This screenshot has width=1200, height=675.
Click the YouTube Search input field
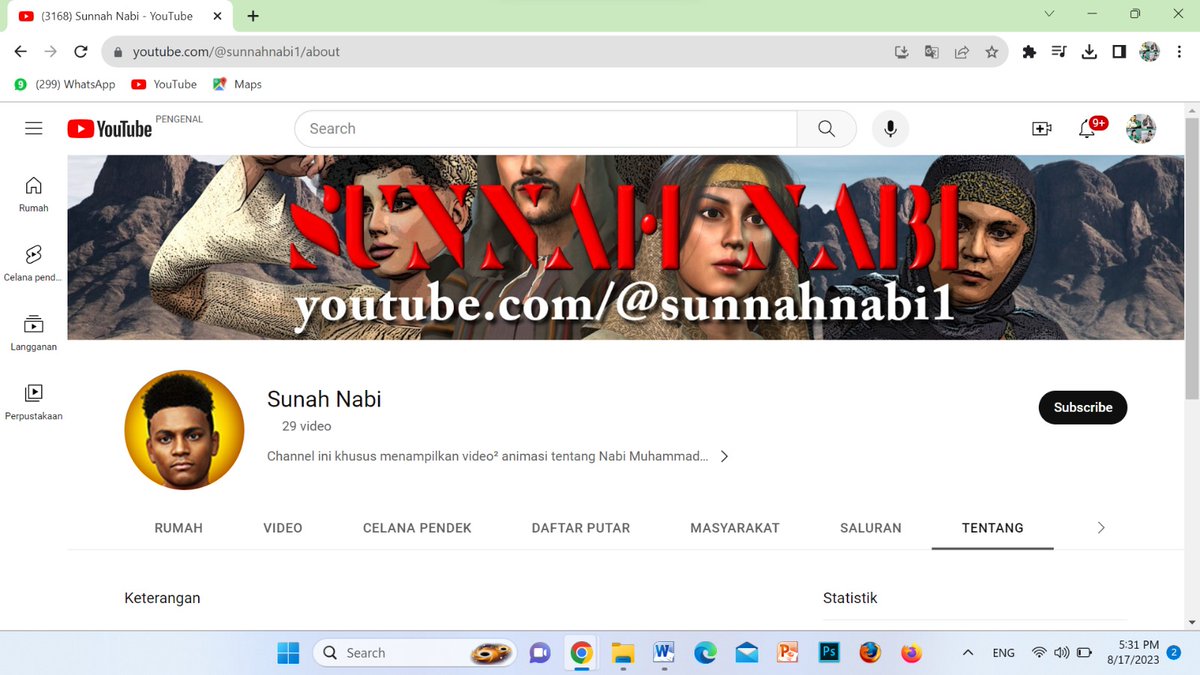(546, 129)
